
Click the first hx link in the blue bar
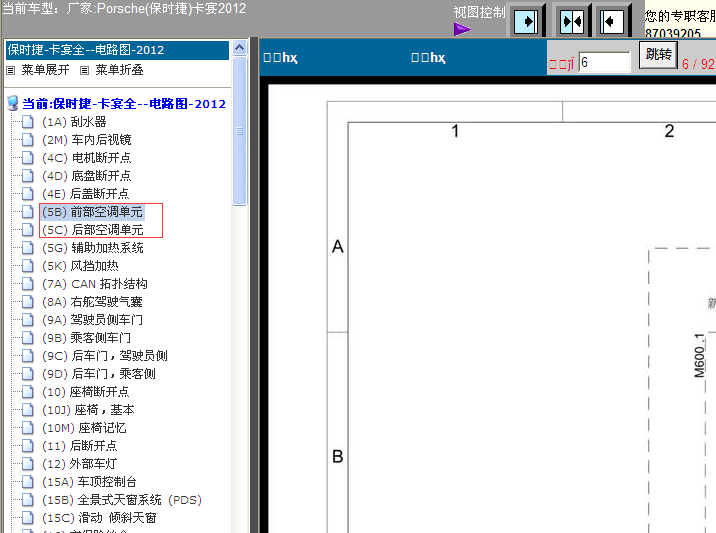(x=280, y=58)
